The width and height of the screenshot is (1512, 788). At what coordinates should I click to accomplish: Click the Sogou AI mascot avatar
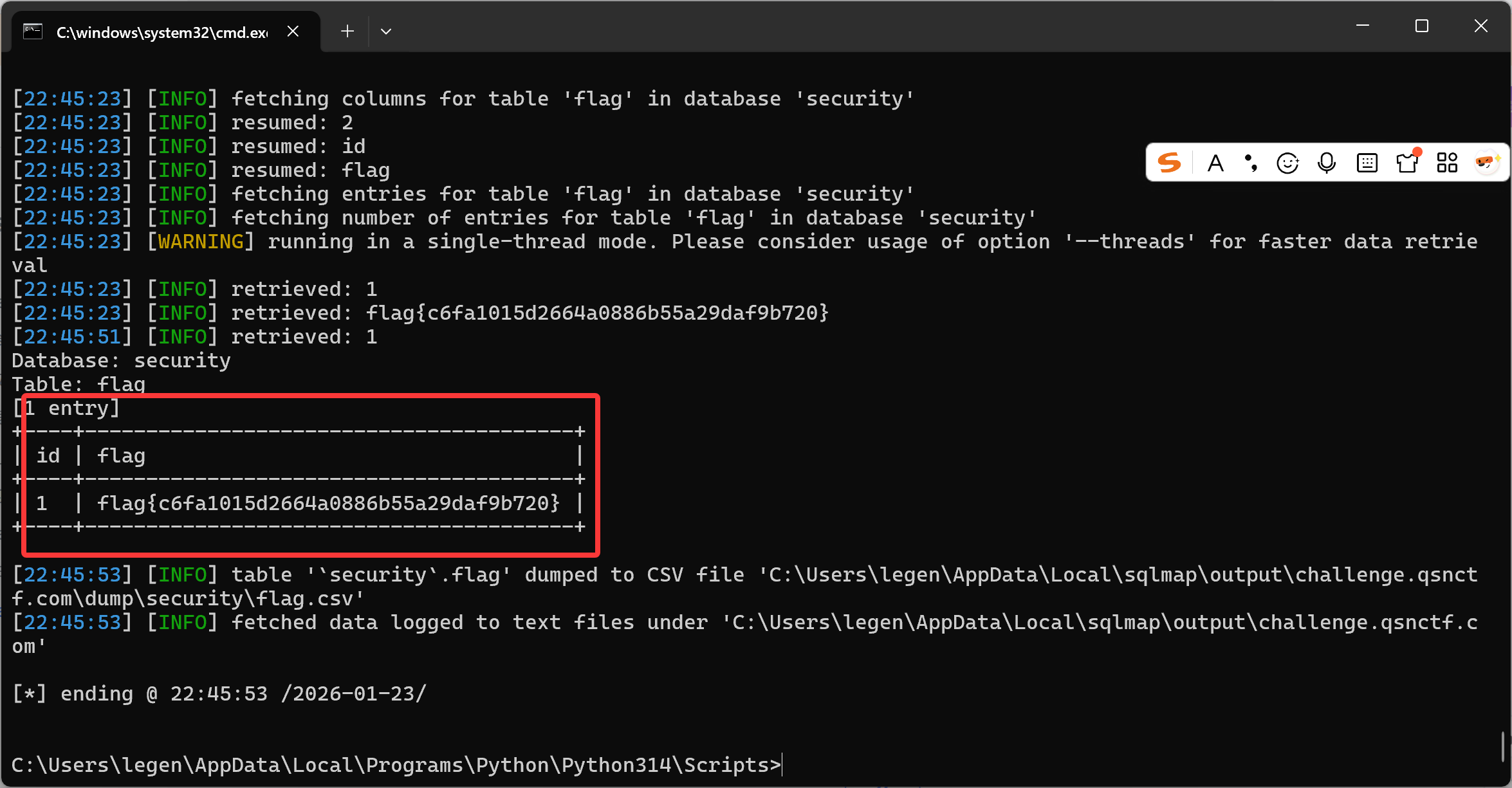pyautogui.click(x=1487, y=163)
